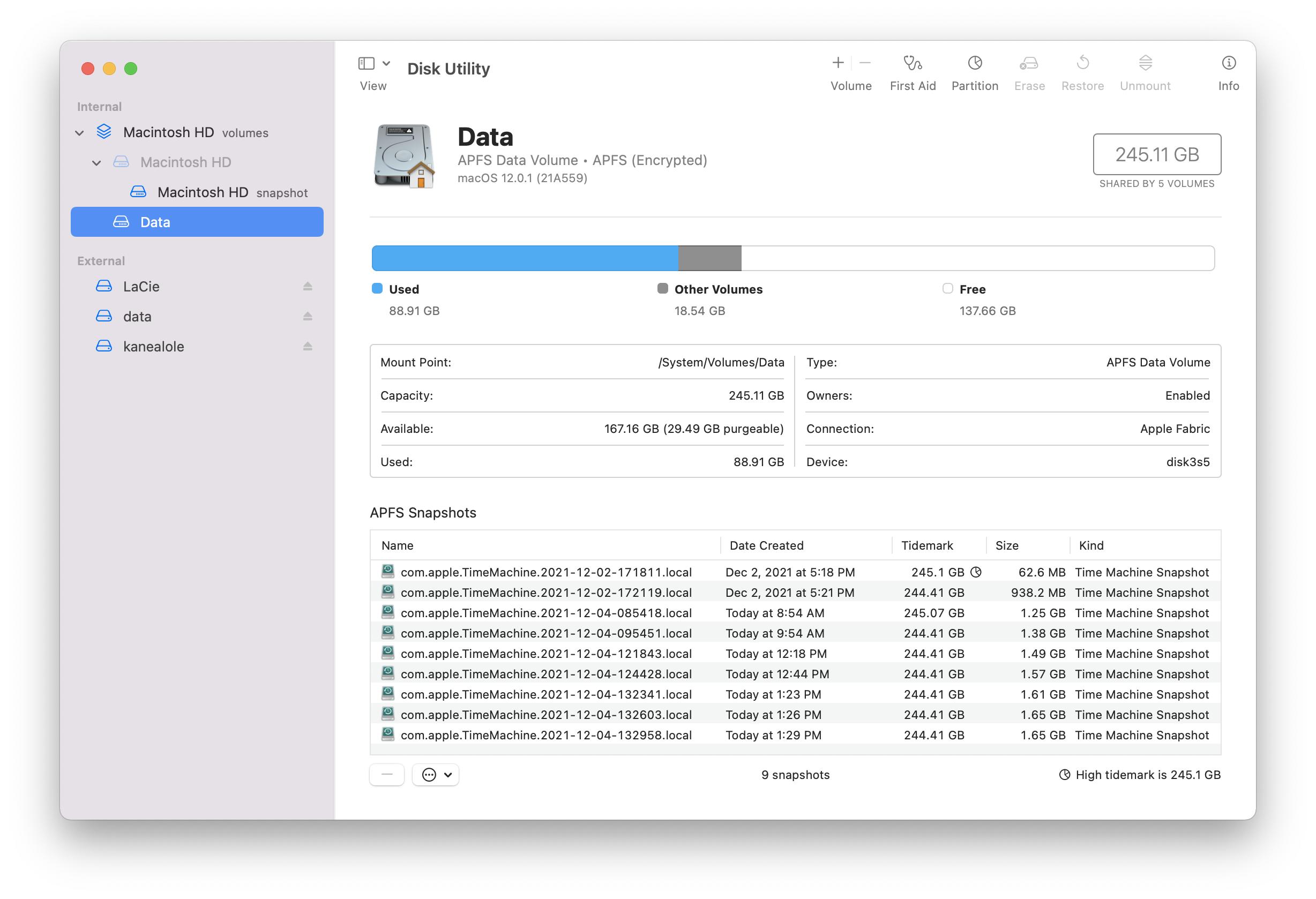Screen dimensions: 1316x899
Task: Select snapshot 2021-12-04-132958.local
Action: pyautogui.click(x=796, y=736)
